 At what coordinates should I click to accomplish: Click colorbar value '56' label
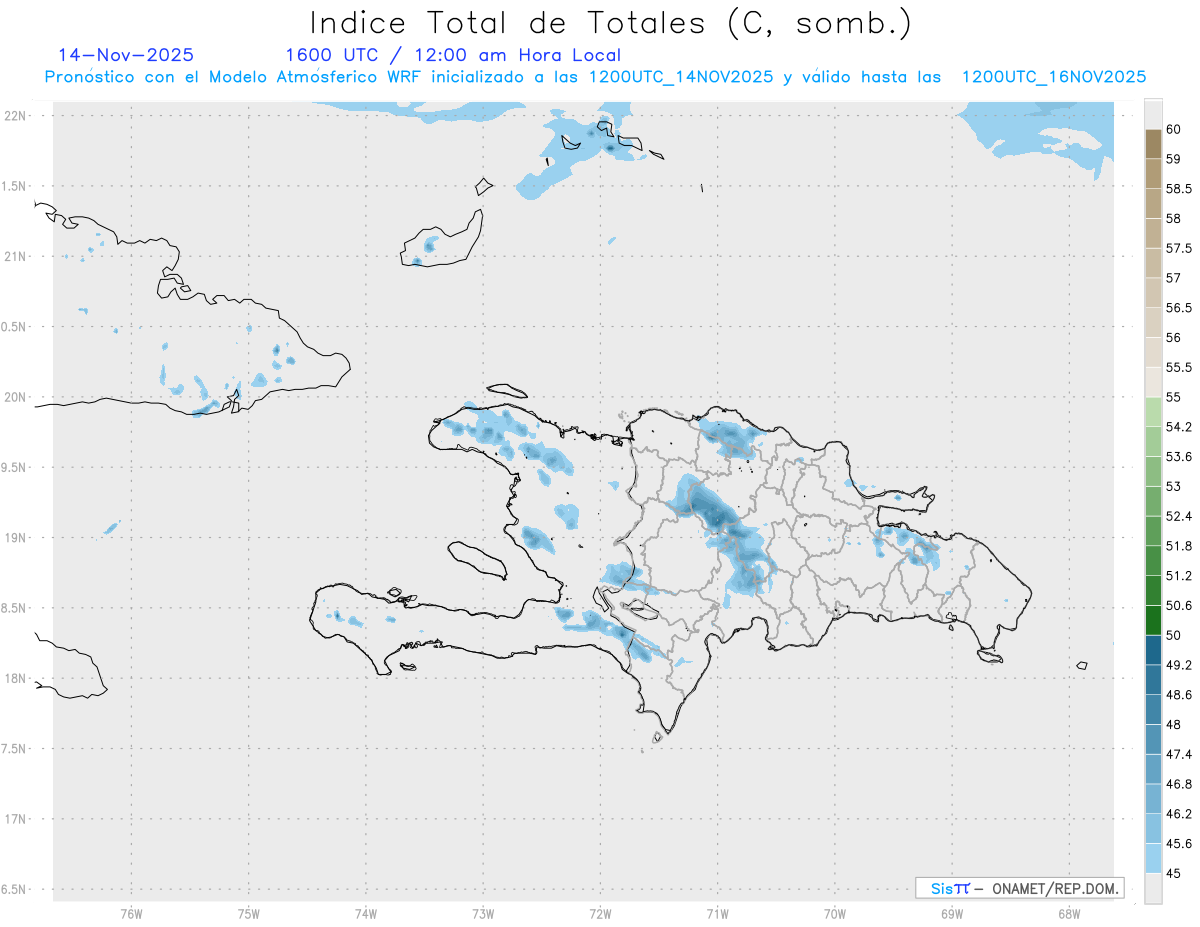[1174, 338]
